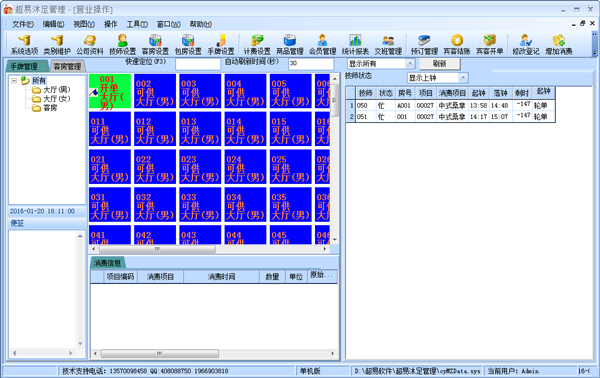Open 包房设置 toolbar icon
Screen dimensions: 600x378
point(188,45)
